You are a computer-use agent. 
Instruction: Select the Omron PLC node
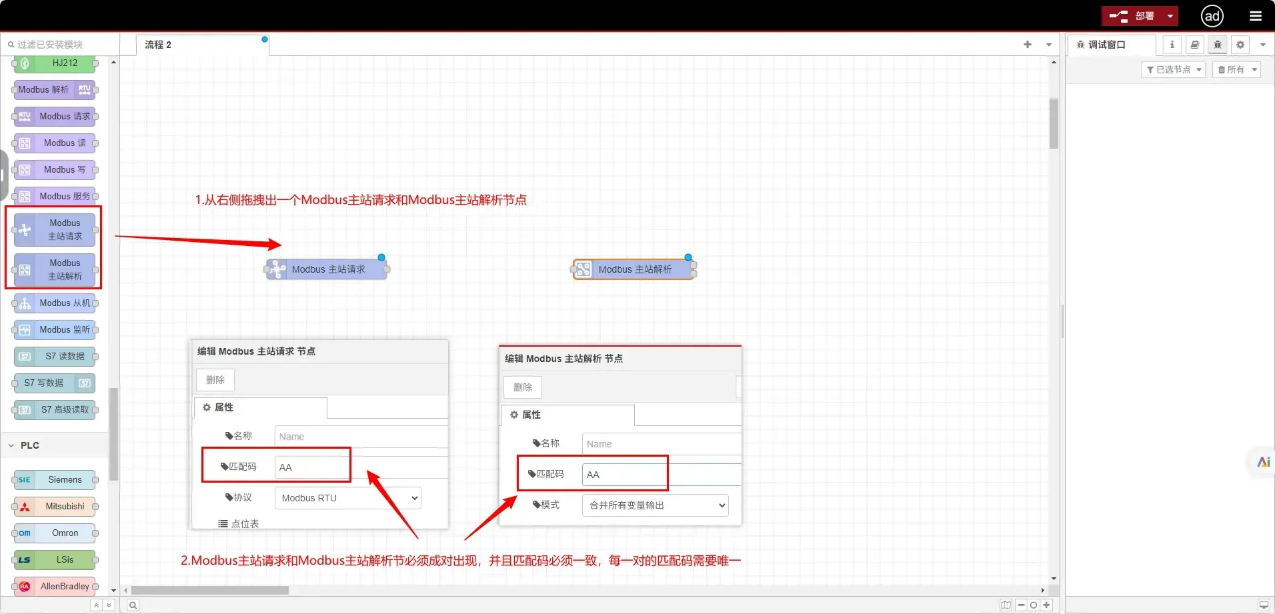55,532
